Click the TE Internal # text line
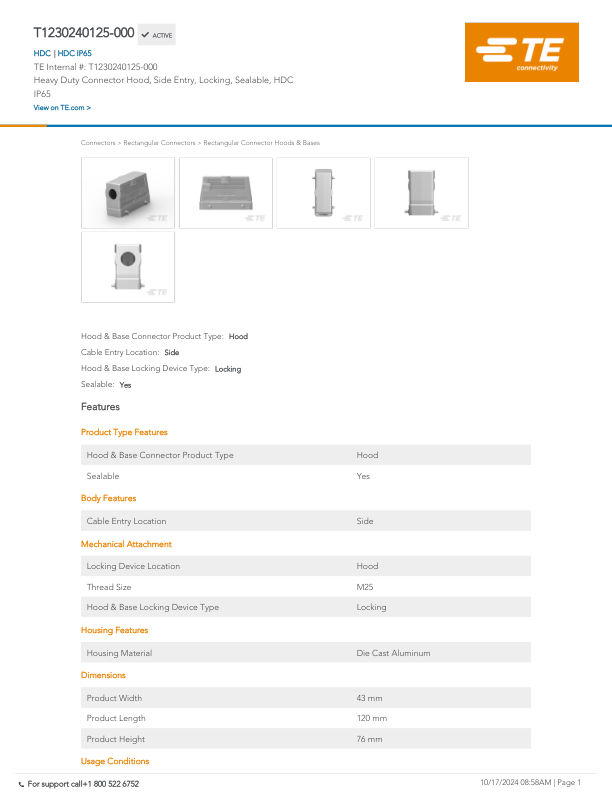 (x=95, y=67)
